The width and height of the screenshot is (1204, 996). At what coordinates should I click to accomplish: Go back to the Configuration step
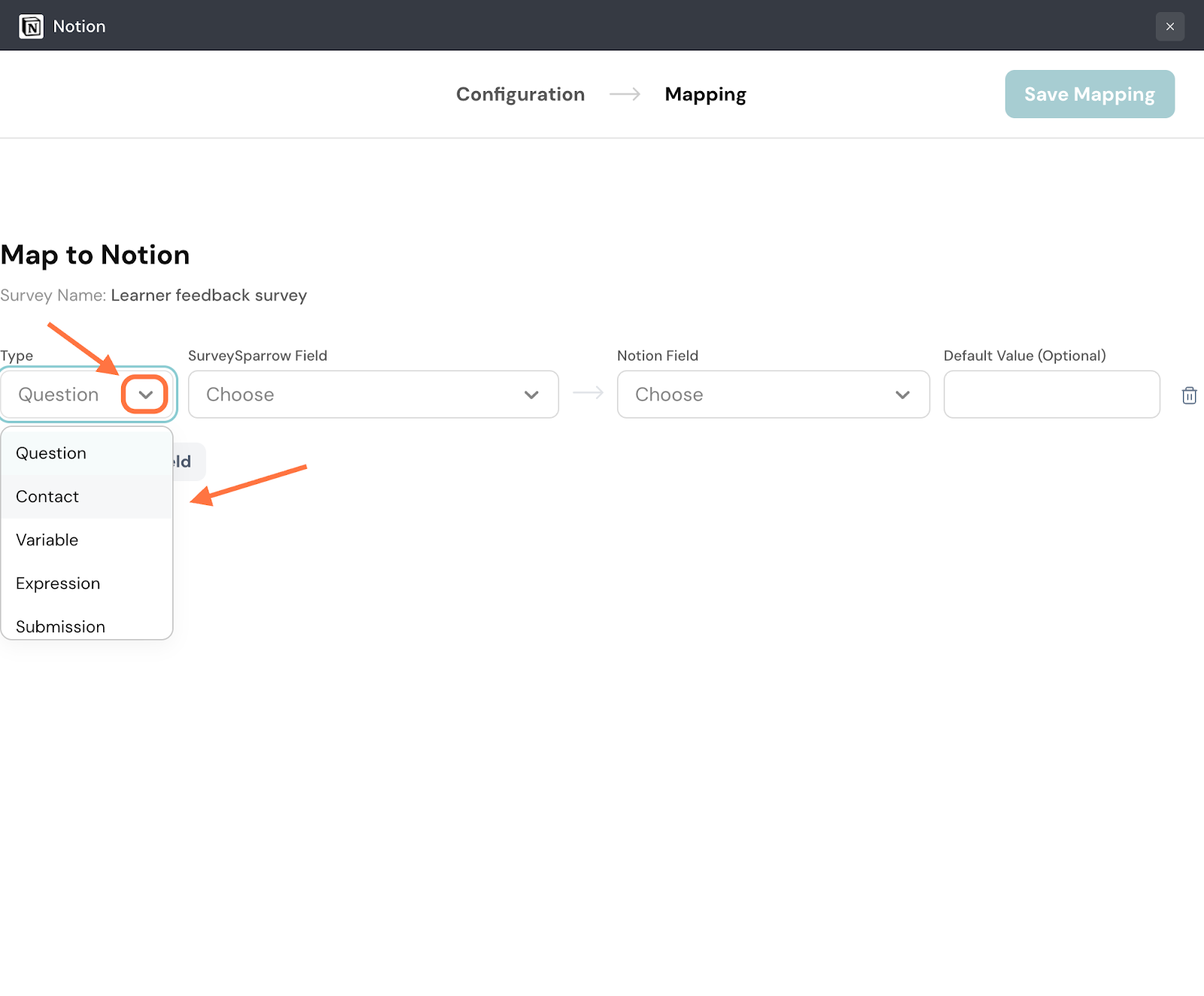pos(520,94)
